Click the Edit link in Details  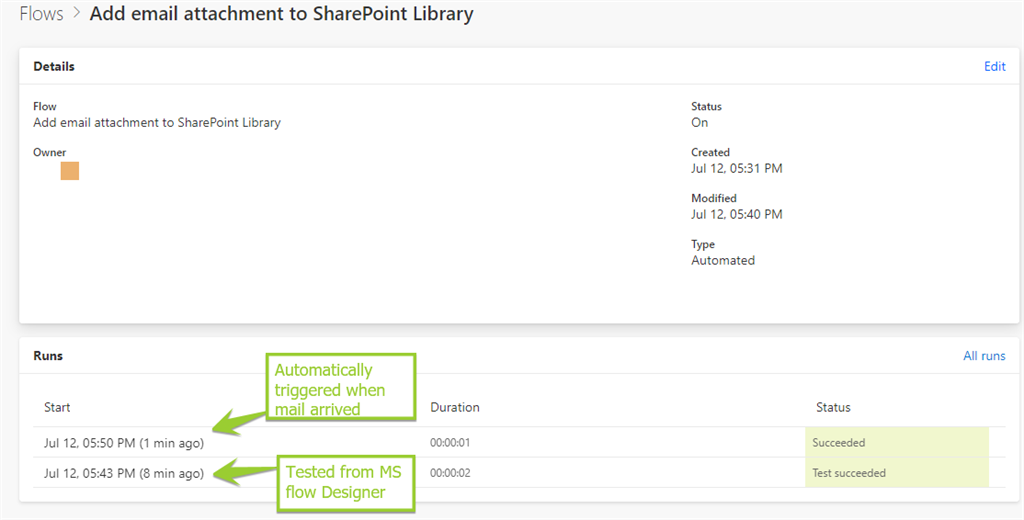(x=995, y=66)
